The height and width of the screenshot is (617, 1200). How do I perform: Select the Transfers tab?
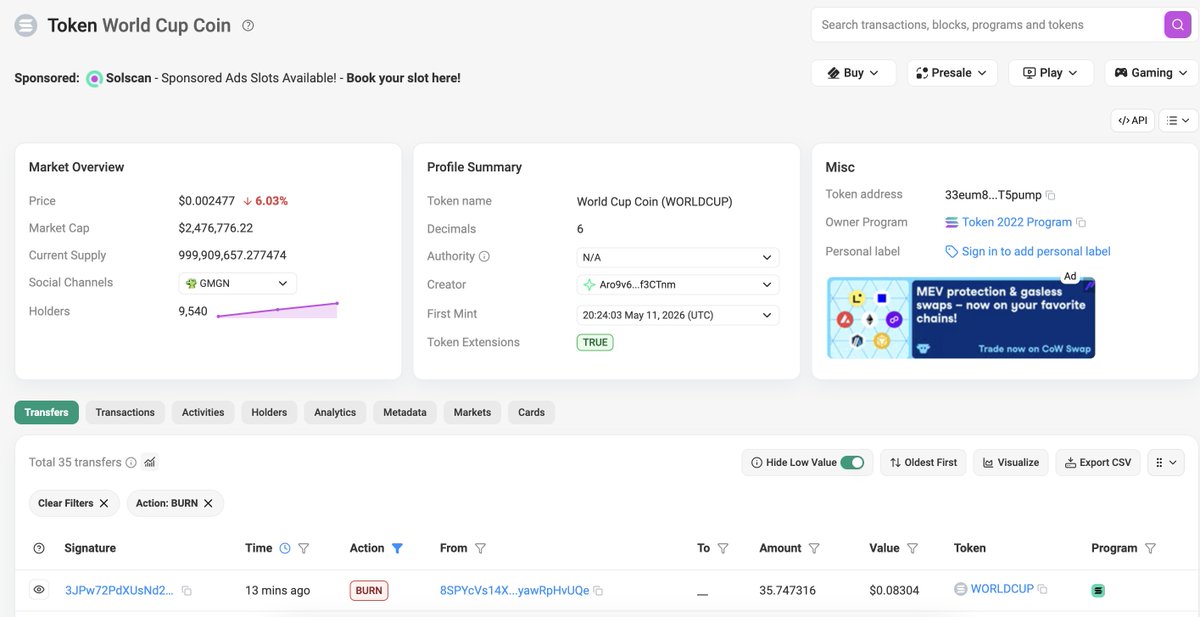click(47, 412)
